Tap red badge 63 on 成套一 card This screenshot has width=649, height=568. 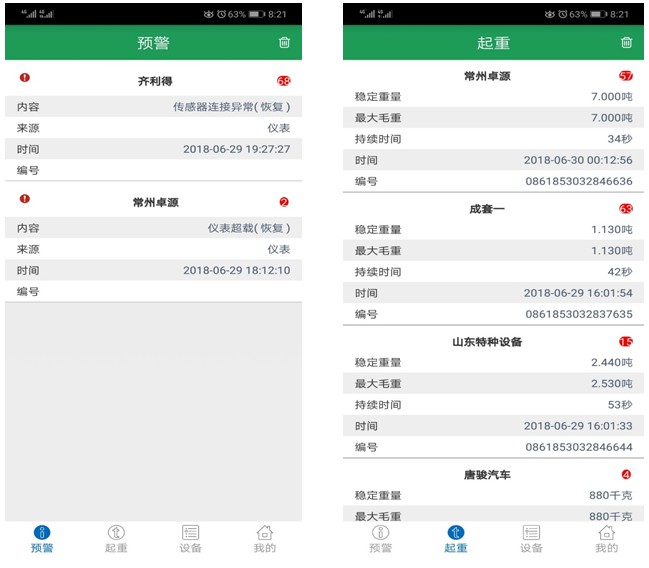point(626,209)
